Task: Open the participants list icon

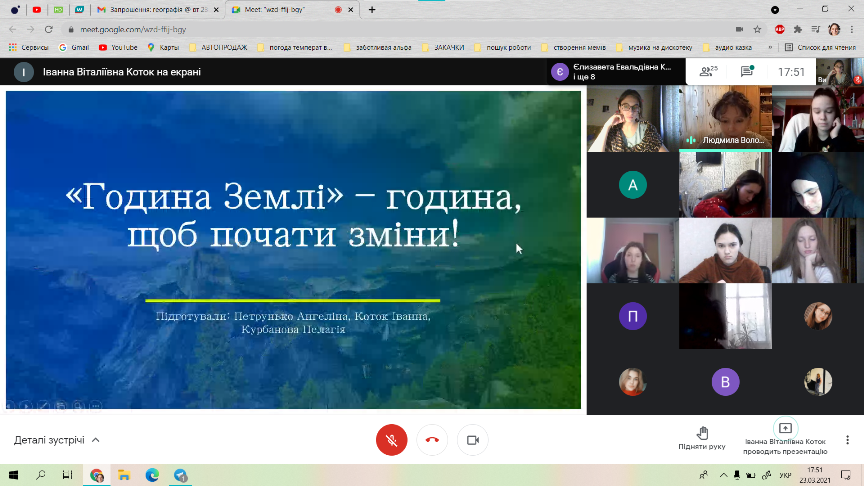Action: pos(709,72)
